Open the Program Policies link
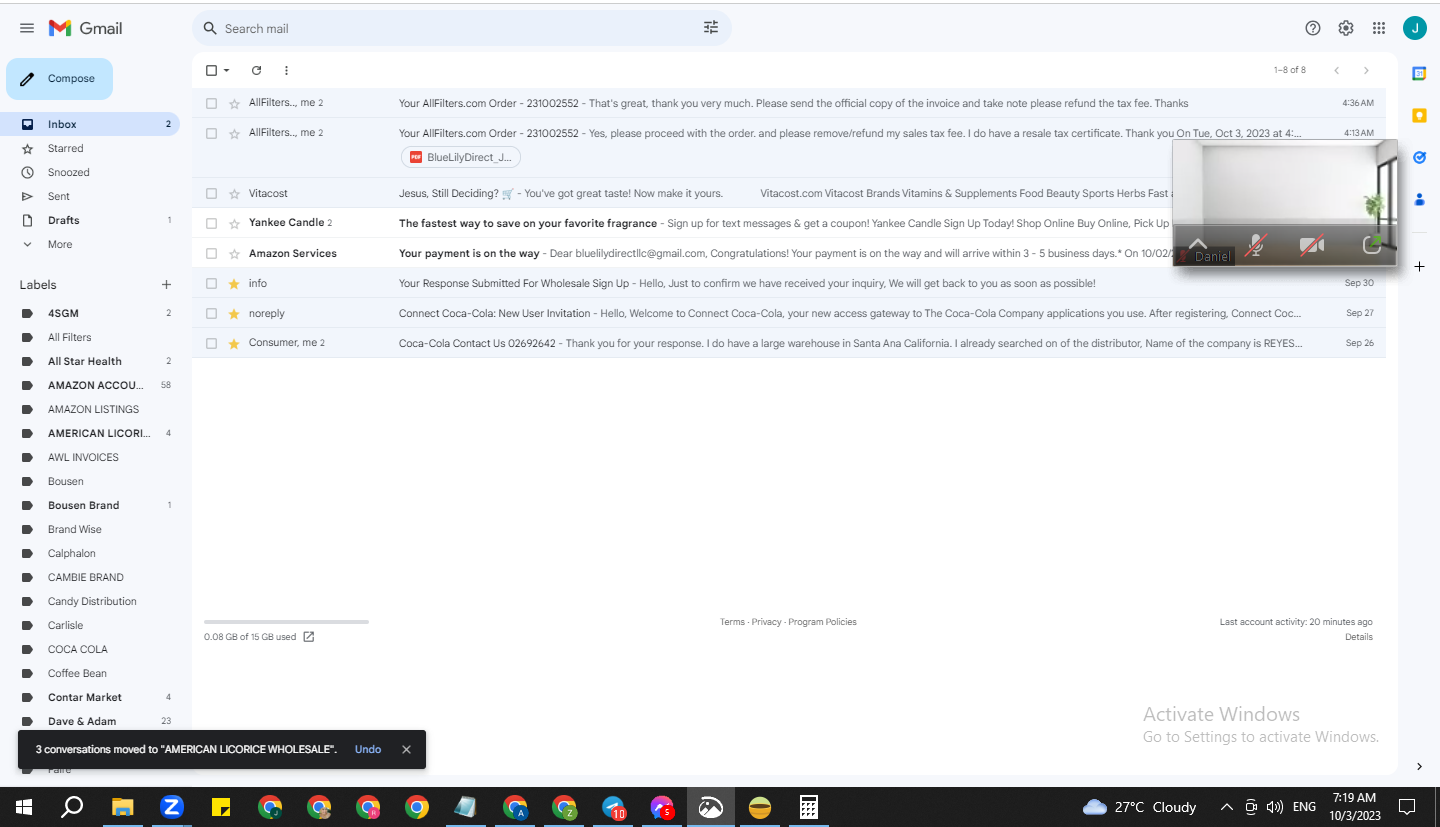This screenshot has width=1440, height=827. (x=822, y=622)
